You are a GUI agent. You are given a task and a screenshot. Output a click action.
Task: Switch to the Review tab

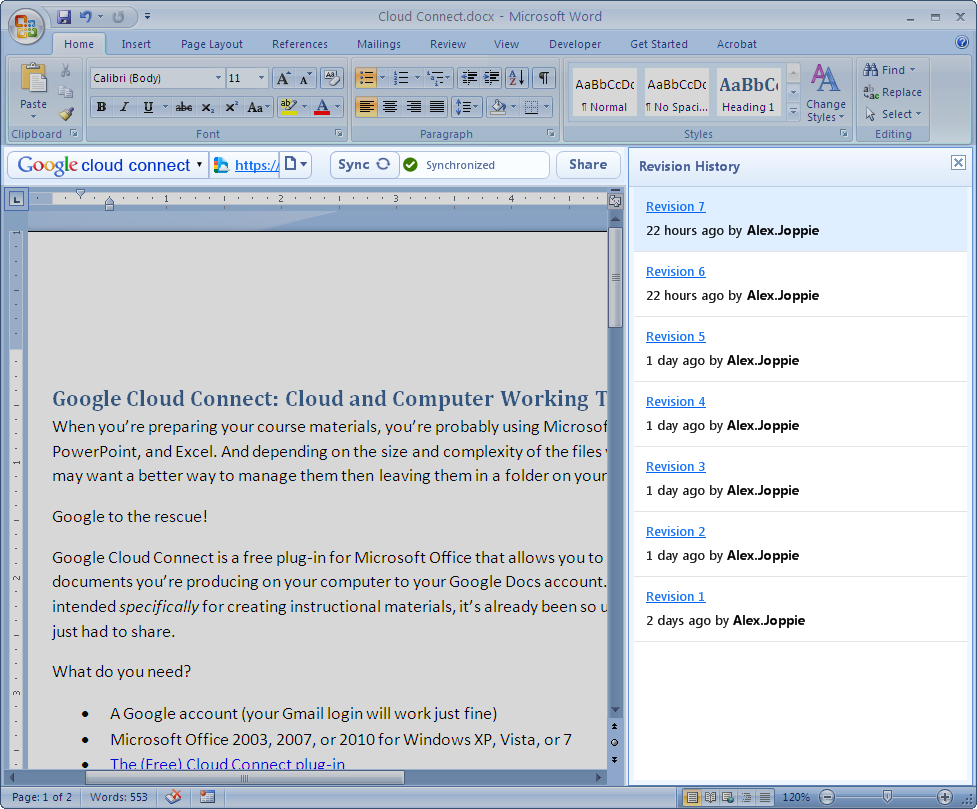pyautogui.click(x=448, y=44)
